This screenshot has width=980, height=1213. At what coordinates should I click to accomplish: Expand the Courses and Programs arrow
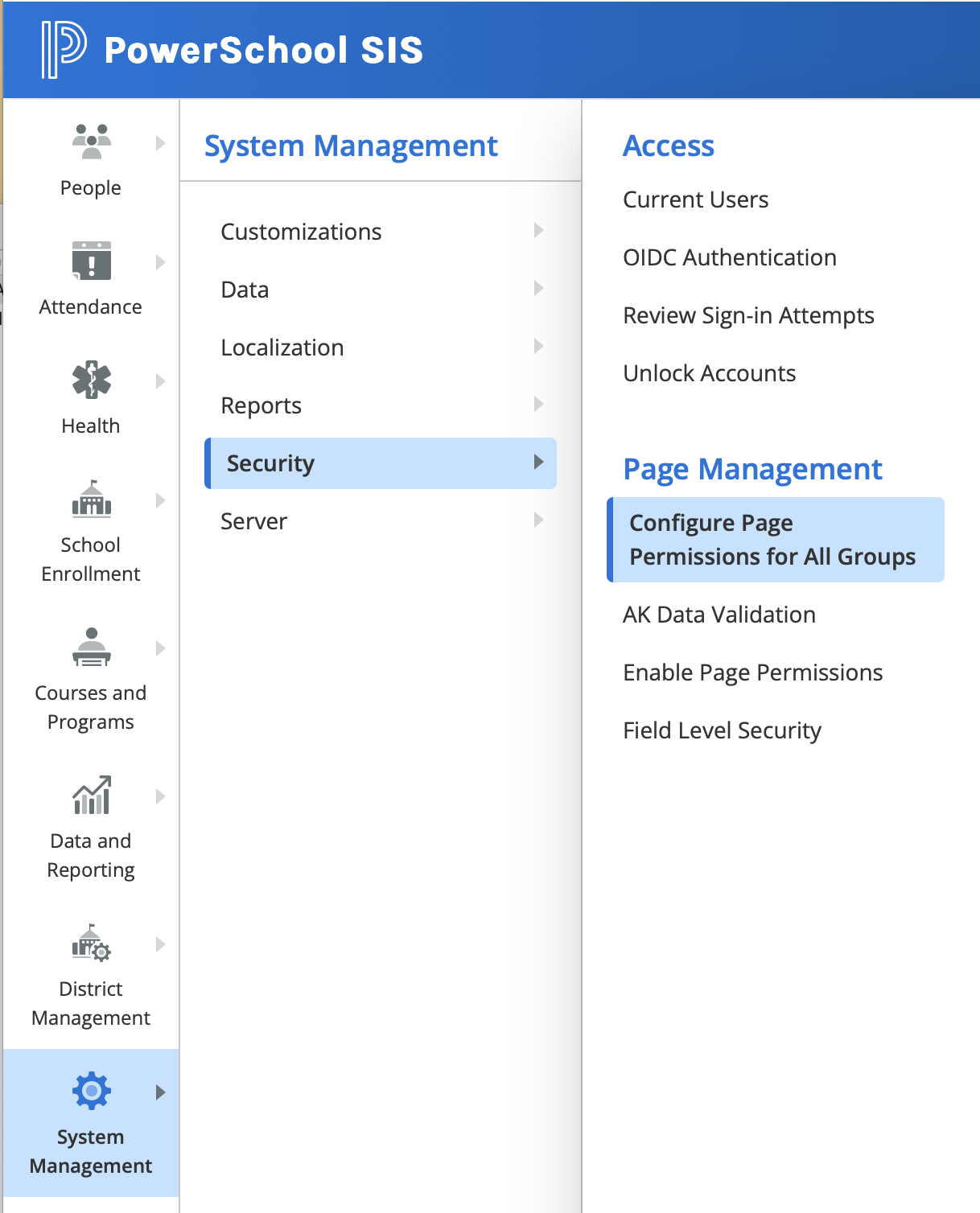point(161,648)
